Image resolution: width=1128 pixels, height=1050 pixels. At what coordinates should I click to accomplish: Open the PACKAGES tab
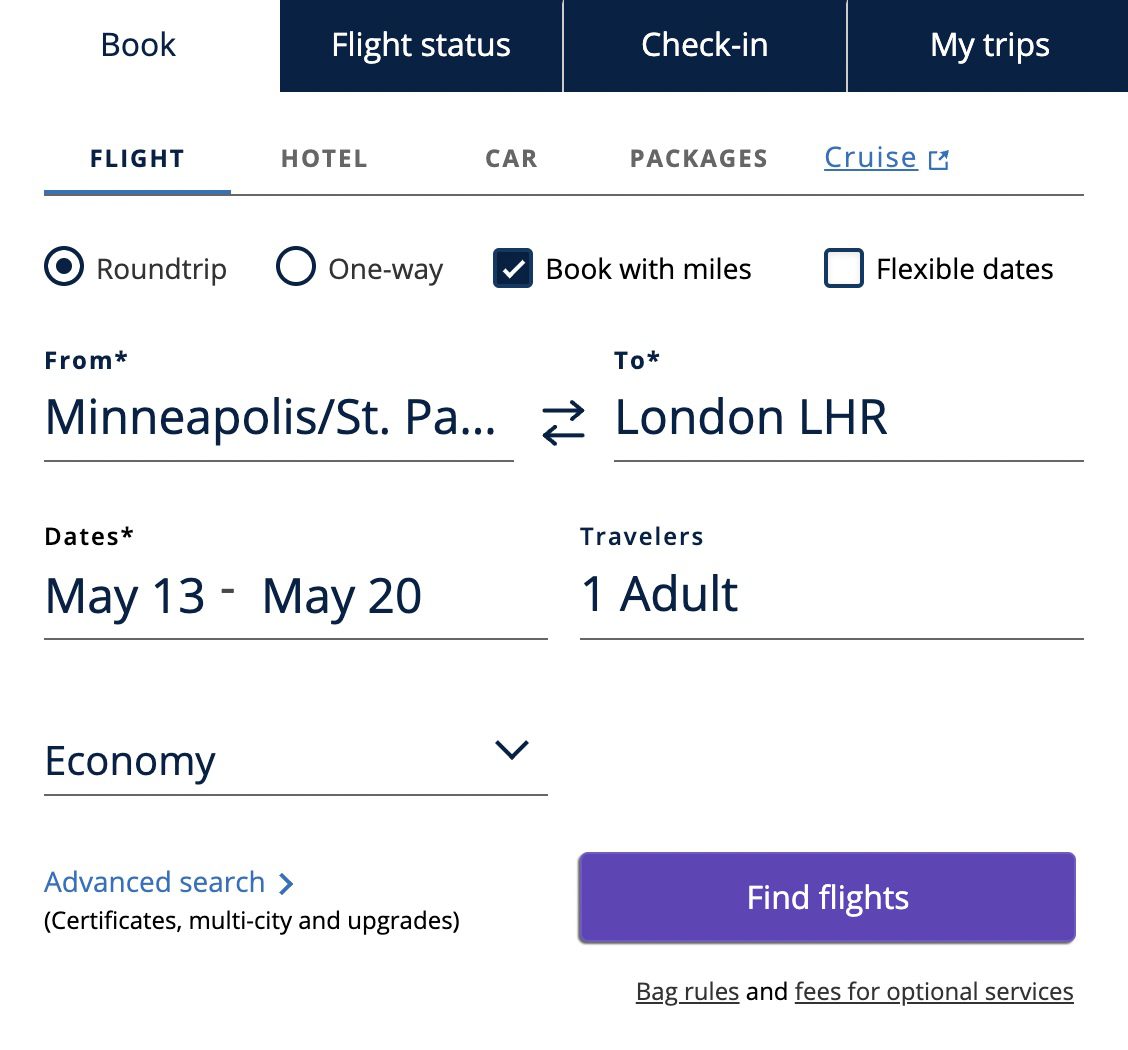pos(698,158)
